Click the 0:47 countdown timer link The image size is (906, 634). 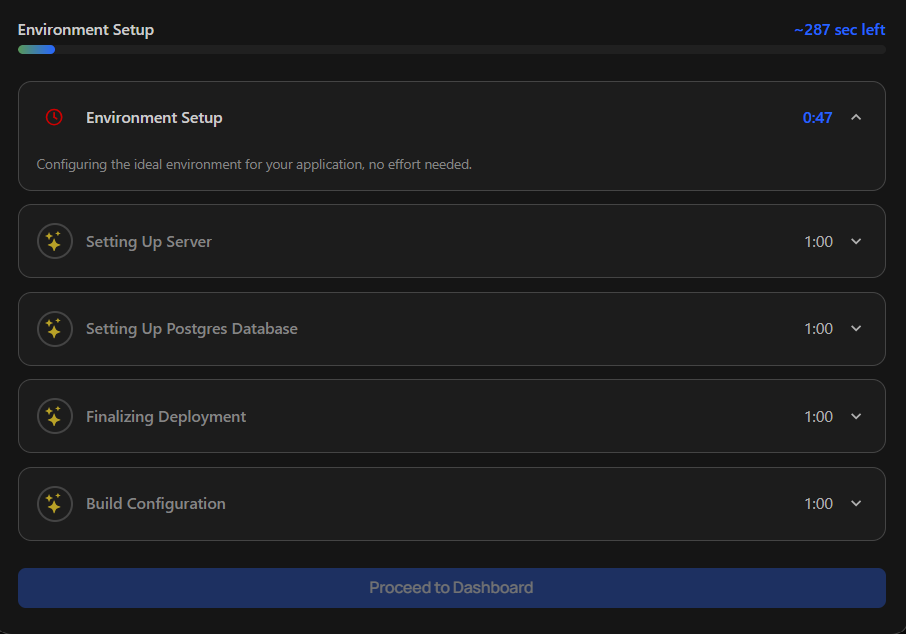tap(817, 117)
